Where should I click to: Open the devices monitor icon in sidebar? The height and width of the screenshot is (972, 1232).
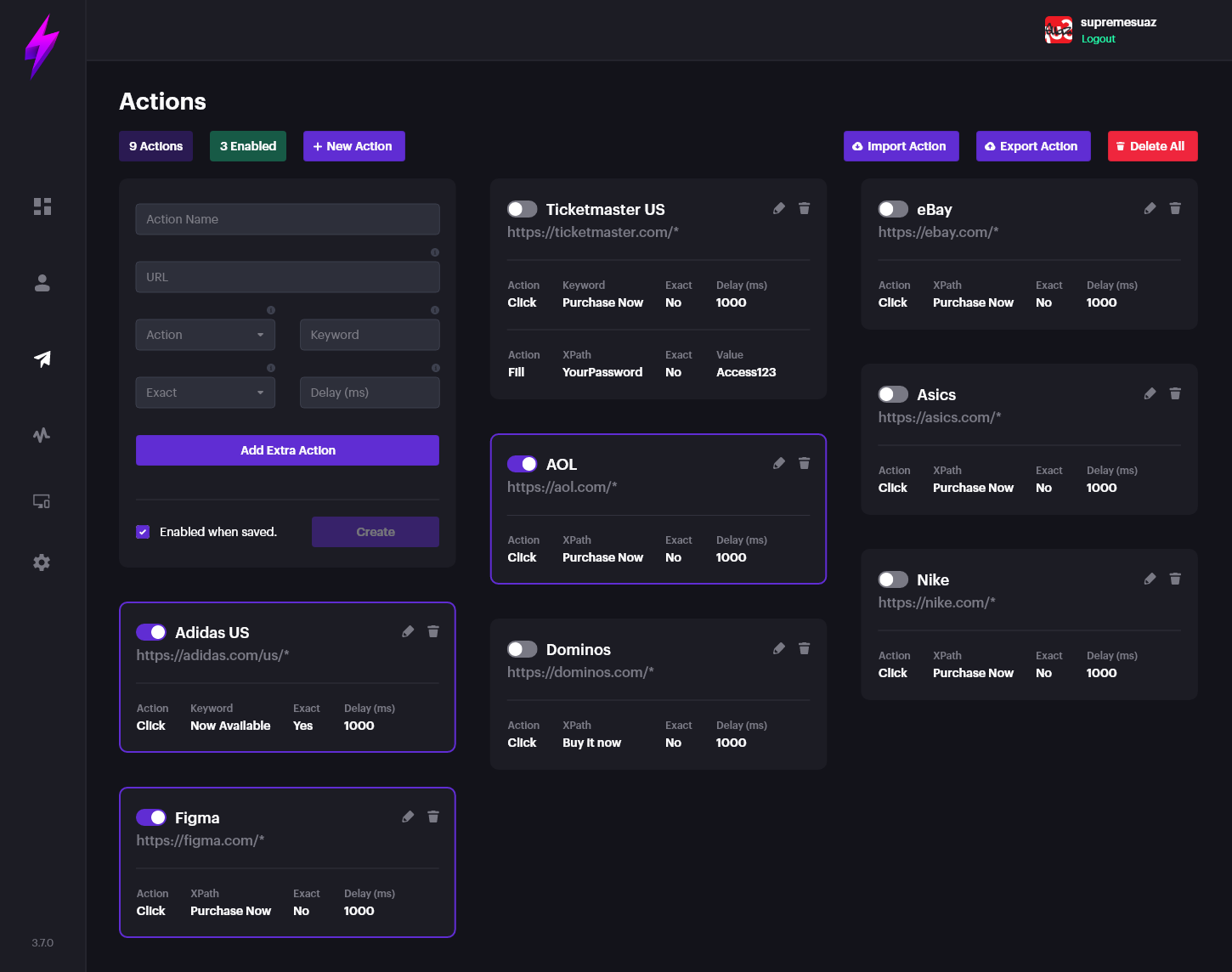coord(42,501)
